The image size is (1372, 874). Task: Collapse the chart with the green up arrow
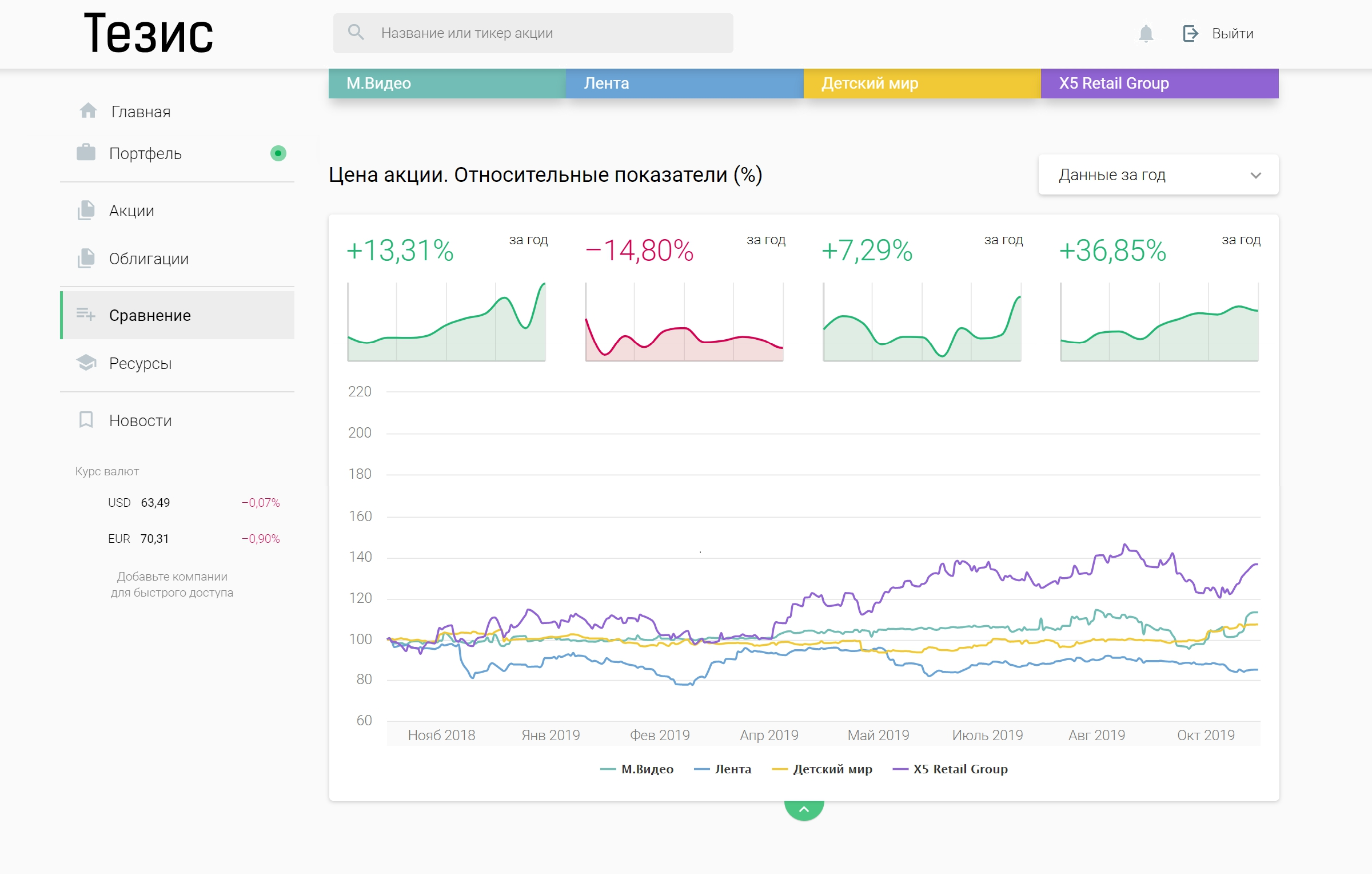pos(804,809)
